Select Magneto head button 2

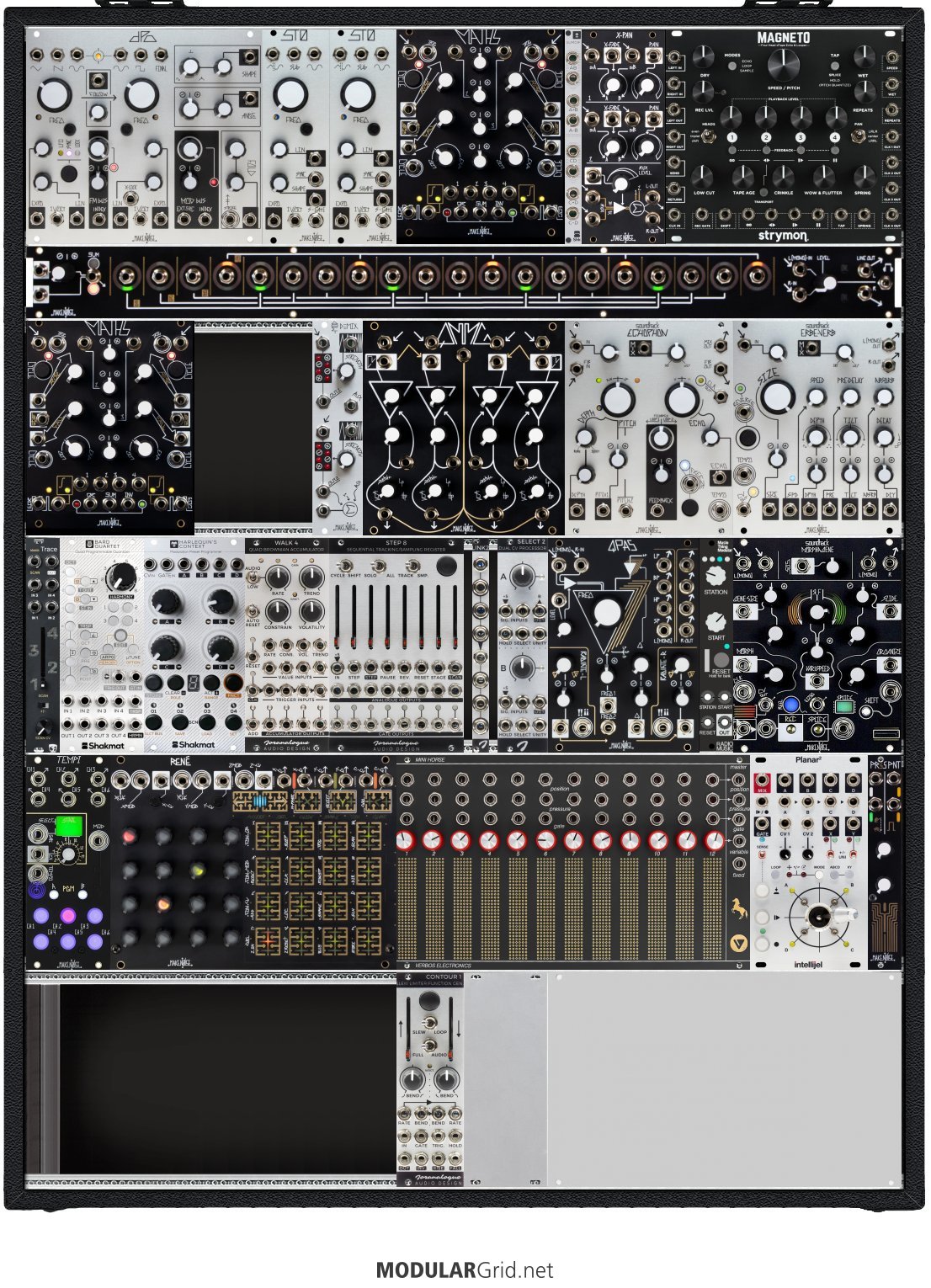766,137
